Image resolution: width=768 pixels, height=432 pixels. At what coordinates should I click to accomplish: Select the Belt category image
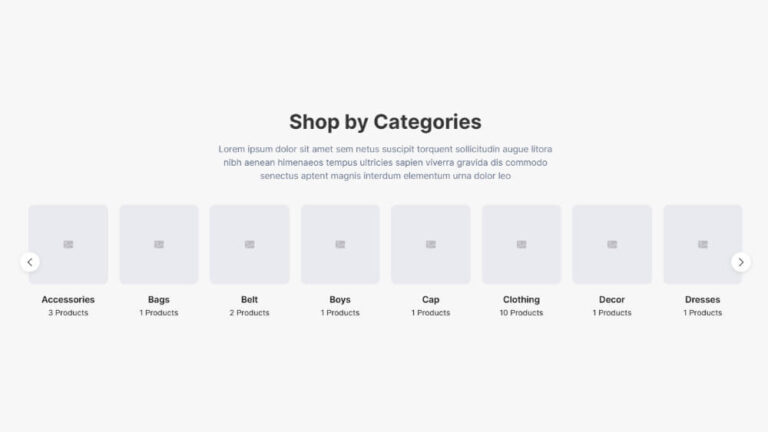coord(249,244)
